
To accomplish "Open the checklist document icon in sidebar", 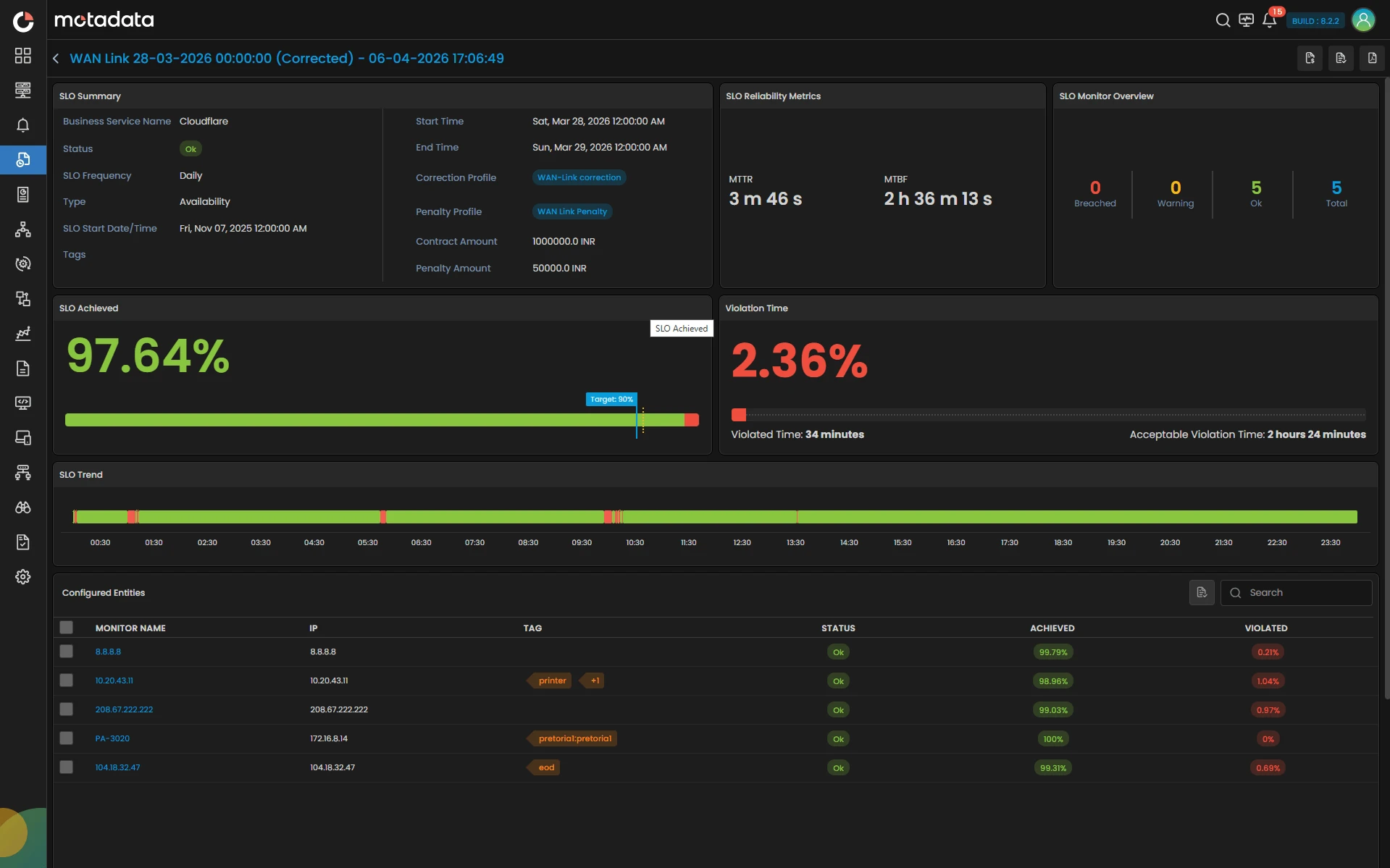I will click(x=23, y=542).
